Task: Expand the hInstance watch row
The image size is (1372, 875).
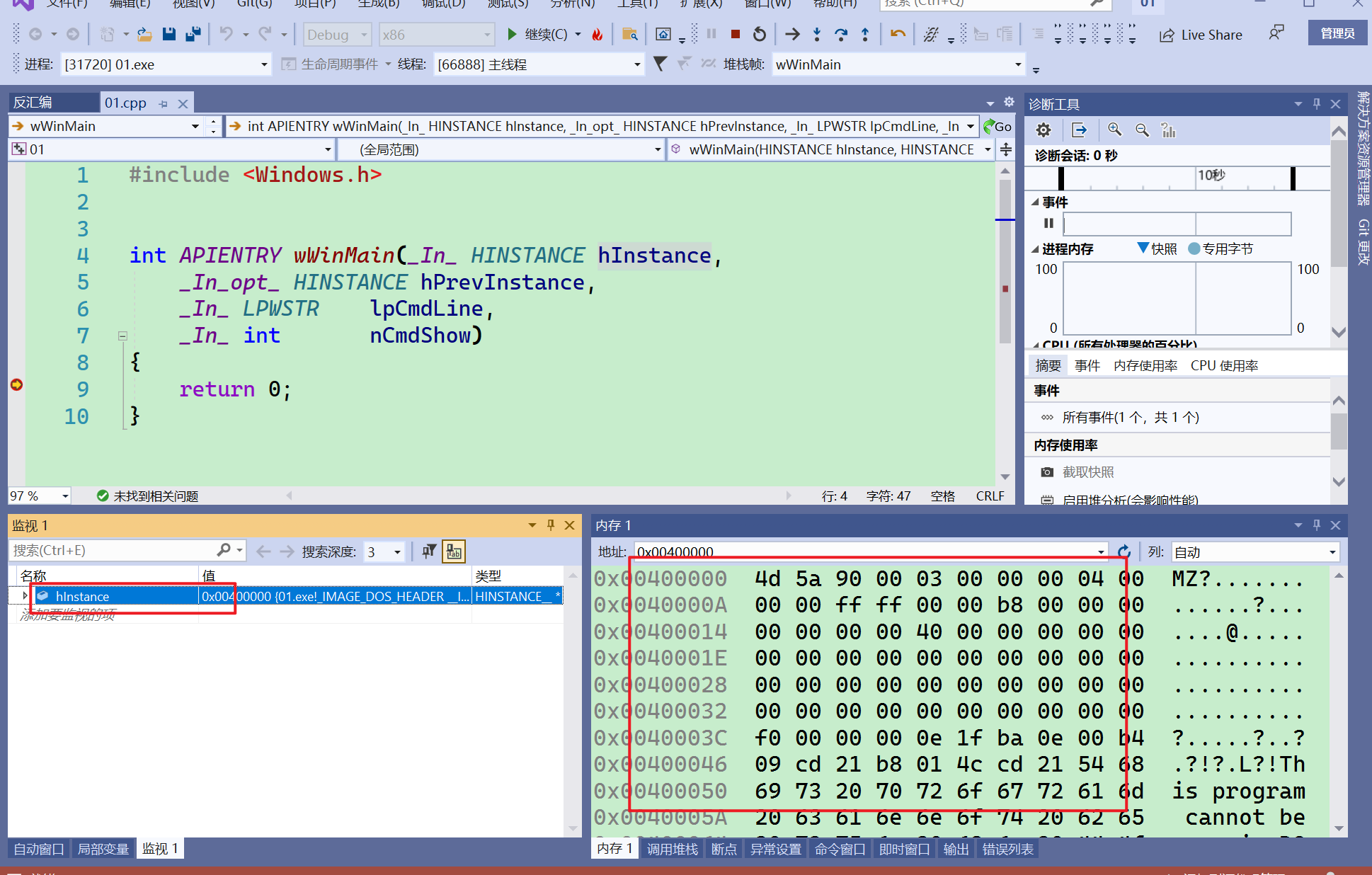Action: click(x=25, y=596)
